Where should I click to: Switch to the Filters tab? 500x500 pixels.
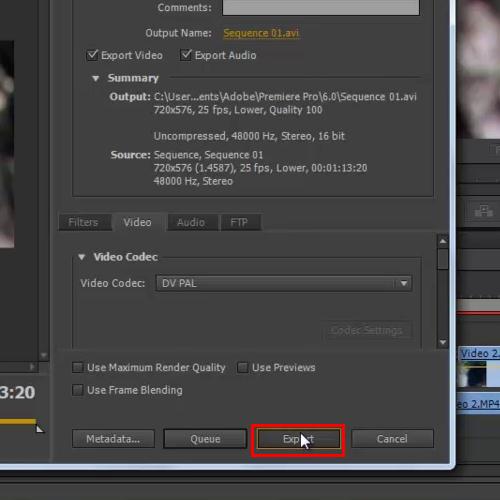tap(83, 222)
